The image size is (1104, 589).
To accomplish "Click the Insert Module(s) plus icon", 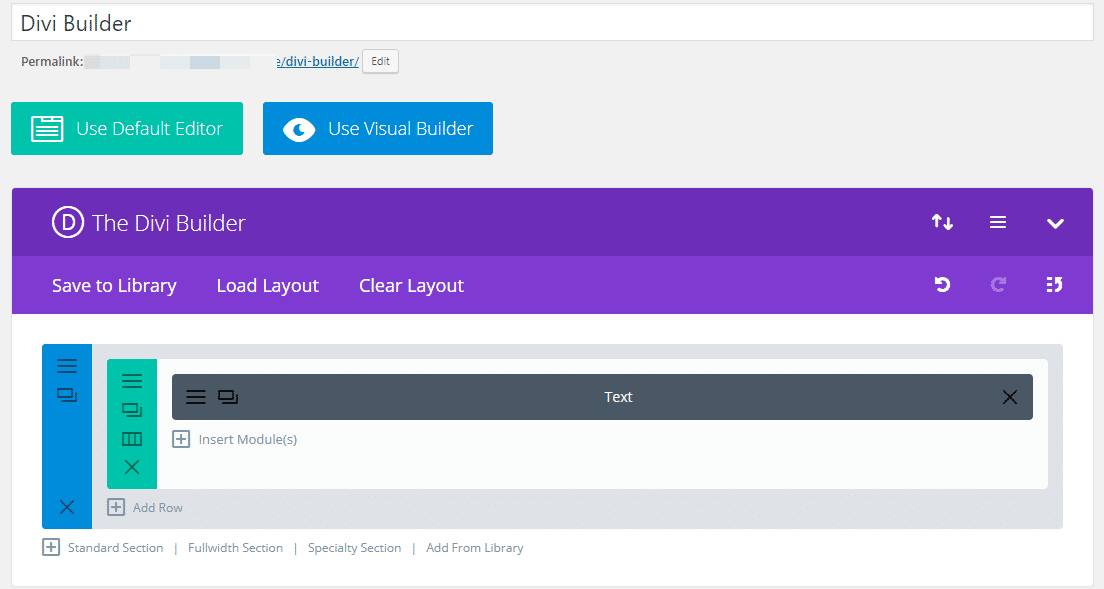I will pyautogui.click(x=181, y=439).
